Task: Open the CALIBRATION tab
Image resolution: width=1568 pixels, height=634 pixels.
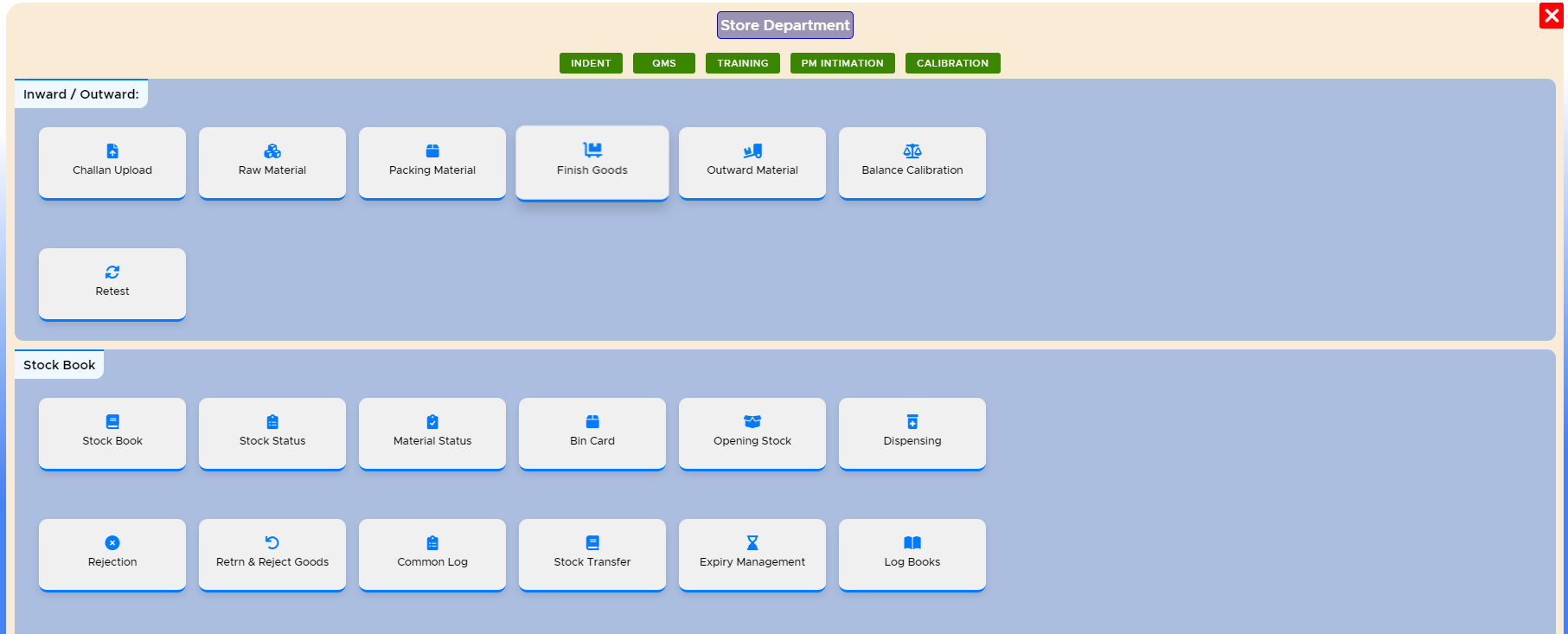Action: [952, 63]
